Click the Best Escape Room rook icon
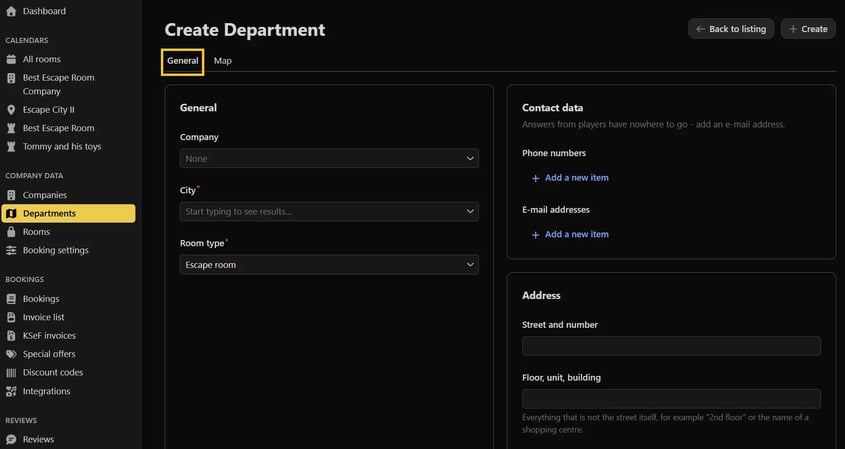The image size is (845, 449). [x=11, y=128]
